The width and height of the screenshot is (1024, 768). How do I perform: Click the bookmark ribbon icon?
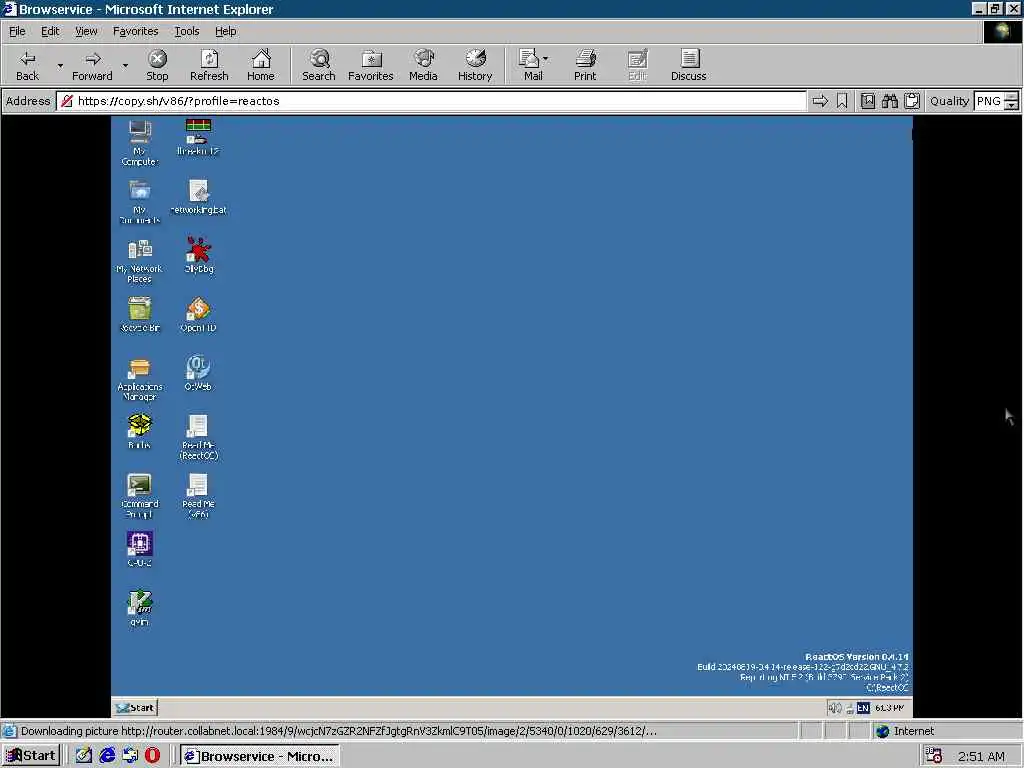(x=842, y=101)
